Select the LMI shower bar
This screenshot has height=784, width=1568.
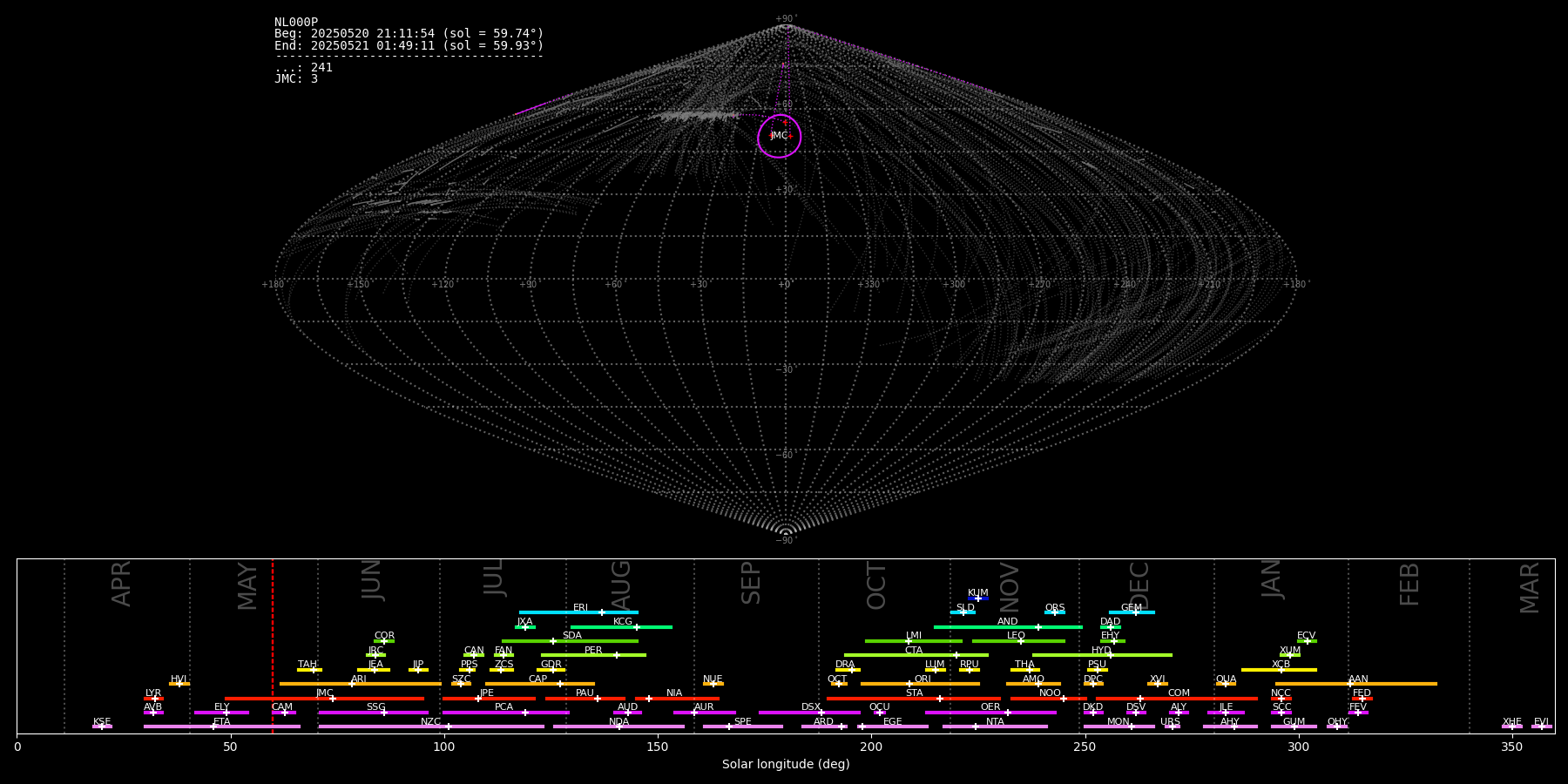click(x=914, y=641)
